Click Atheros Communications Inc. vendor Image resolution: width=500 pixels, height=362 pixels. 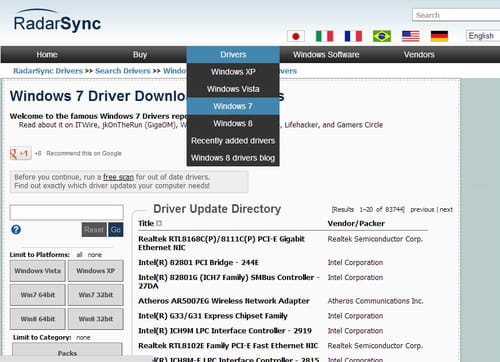tap(375, 301)
